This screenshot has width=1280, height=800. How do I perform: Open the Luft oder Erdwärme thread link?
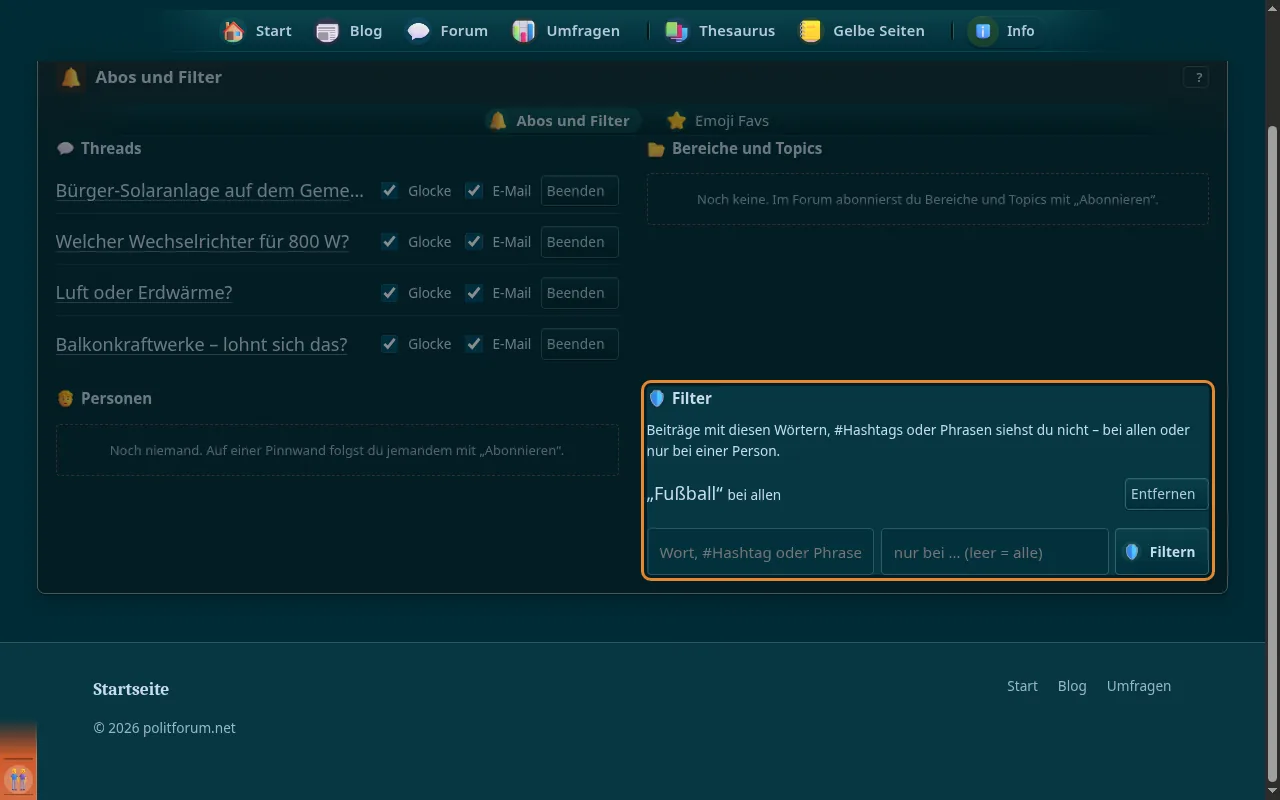[x=144, y=293]
